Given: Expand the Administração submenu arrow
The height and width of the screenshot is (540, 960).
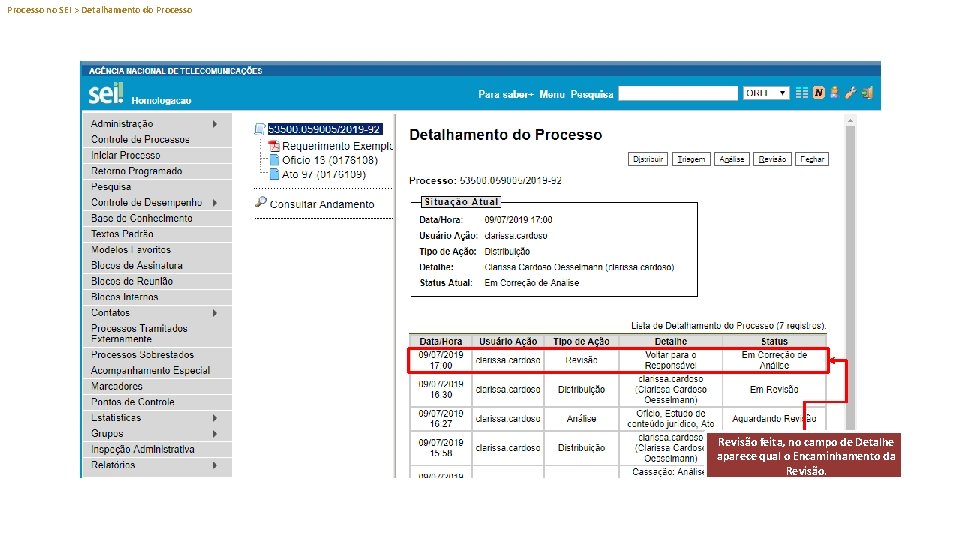Looking at the screenshot, I should point(215,124).
